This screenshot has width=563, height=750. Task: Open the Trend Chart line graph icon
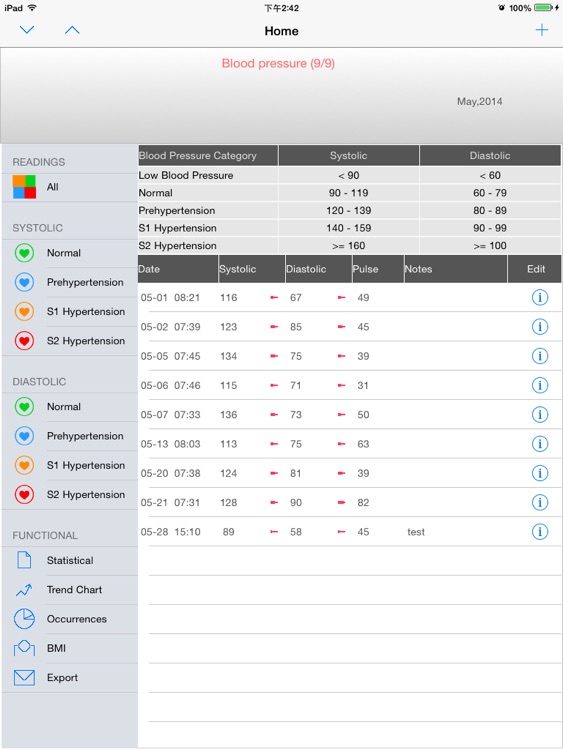tap(24, 590)
